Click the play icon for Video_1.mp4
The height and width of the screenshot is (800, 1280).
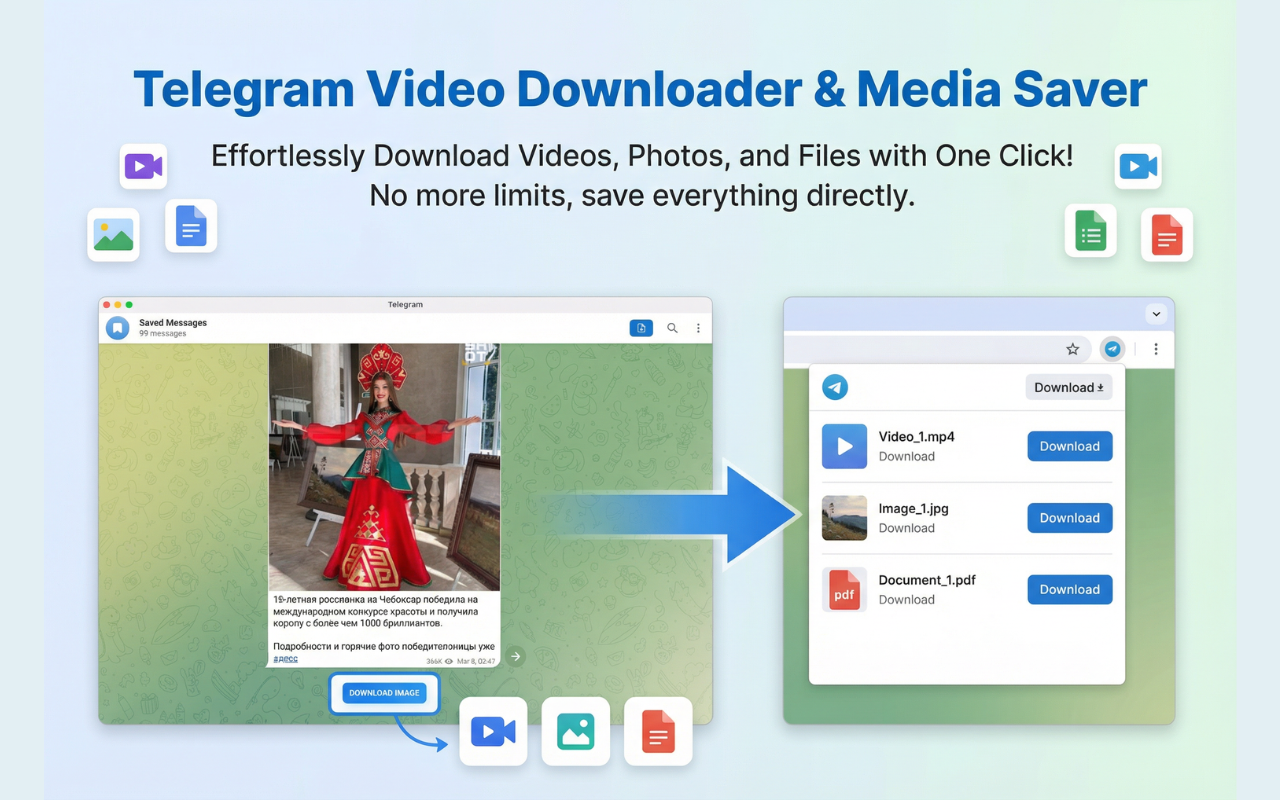[844, 446]
